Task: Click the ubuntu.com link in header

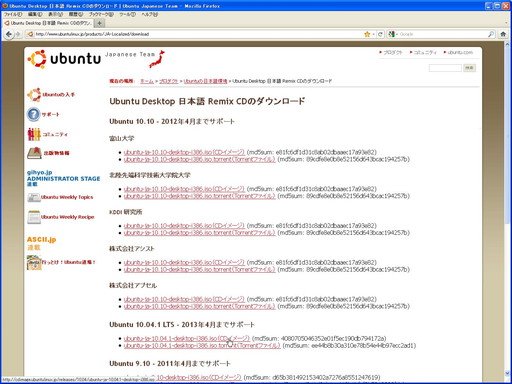Action: tap(459, 52)
